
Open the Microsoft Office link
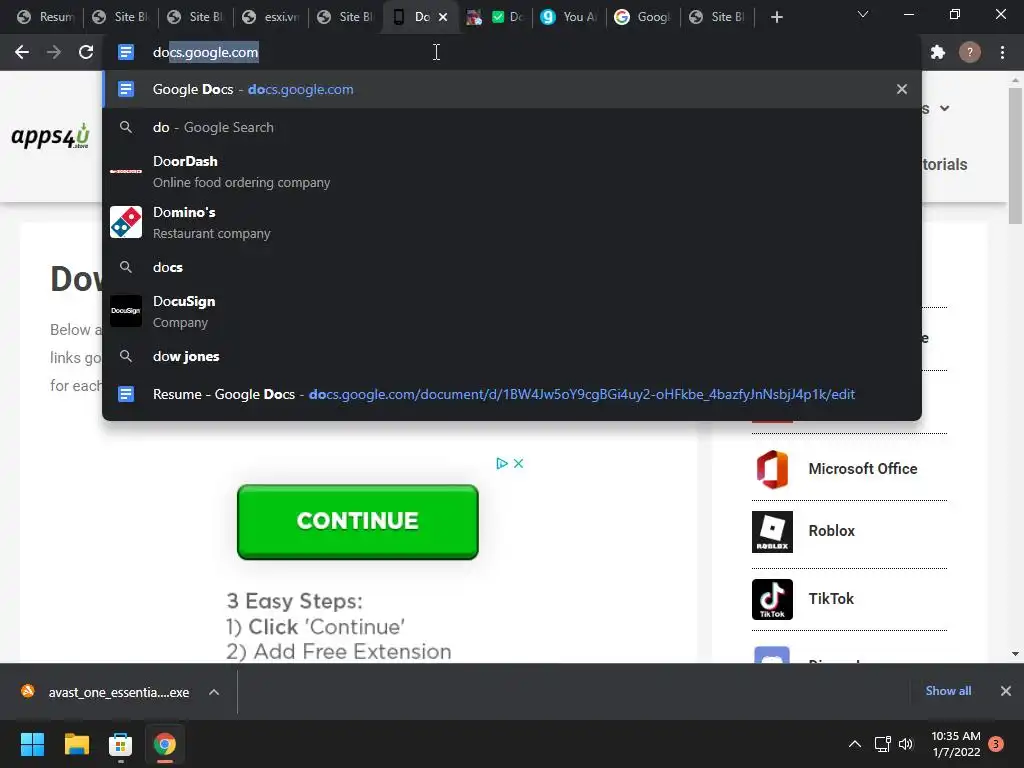click(863, 469)
